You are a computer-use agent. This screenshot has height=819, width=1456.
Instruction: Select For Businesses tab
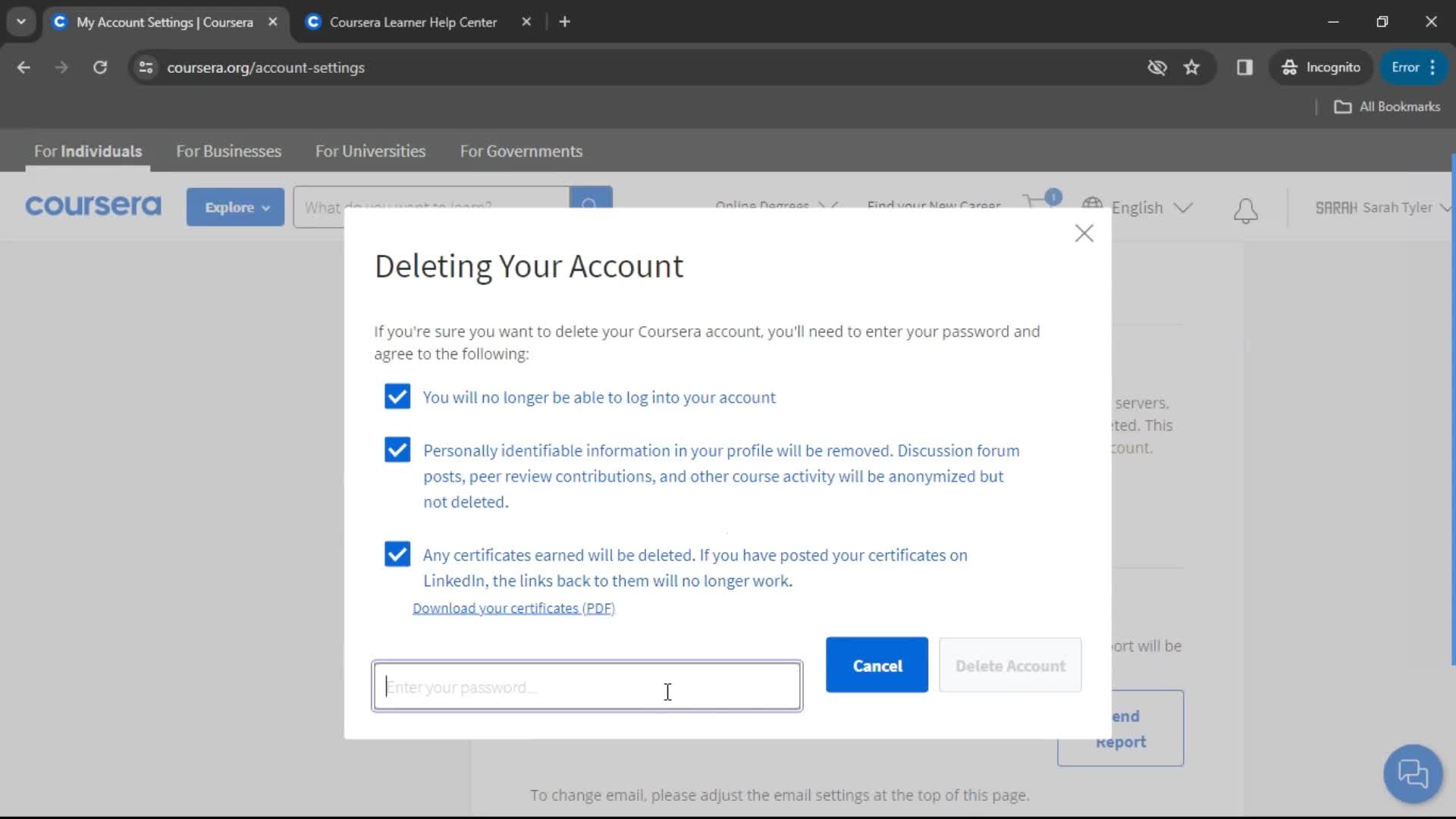[x=228, y=151]
